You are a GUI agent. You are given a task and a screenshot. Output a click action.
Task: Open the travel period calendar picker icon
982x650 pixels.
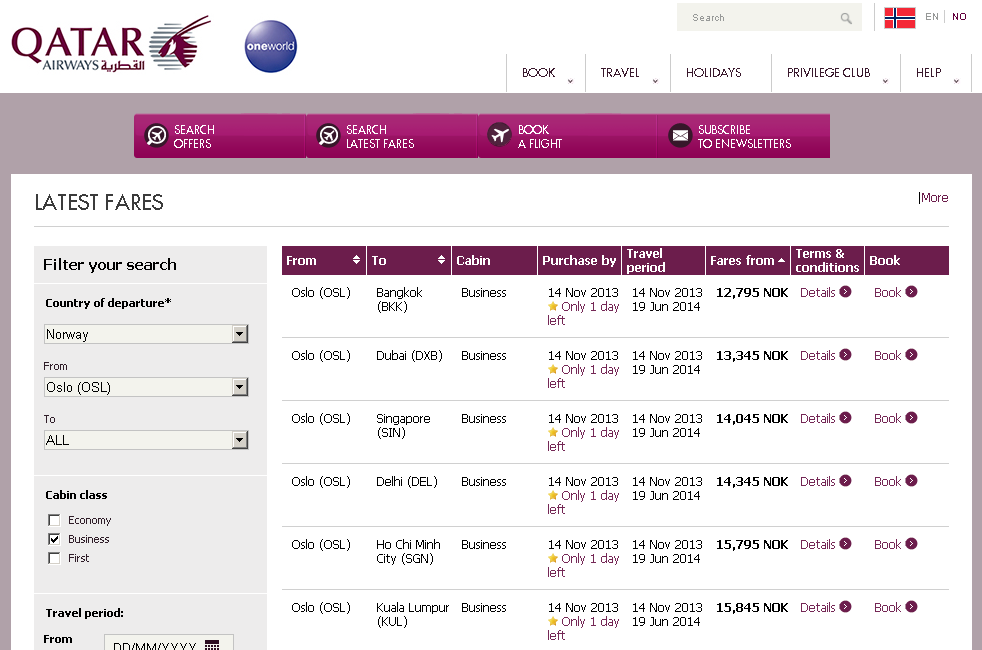click(211, 646)
